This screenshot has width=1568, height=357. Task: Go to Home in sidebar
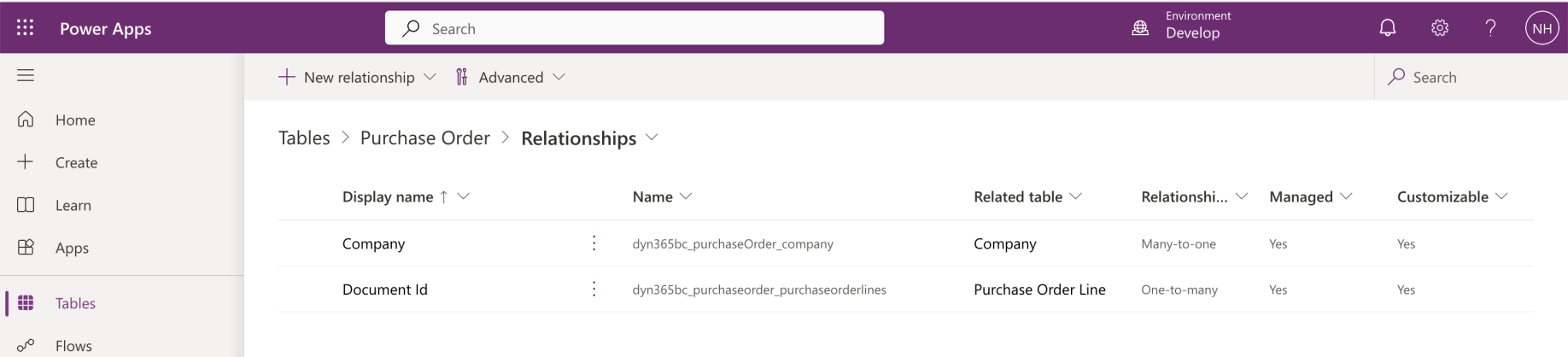[75, 120]
